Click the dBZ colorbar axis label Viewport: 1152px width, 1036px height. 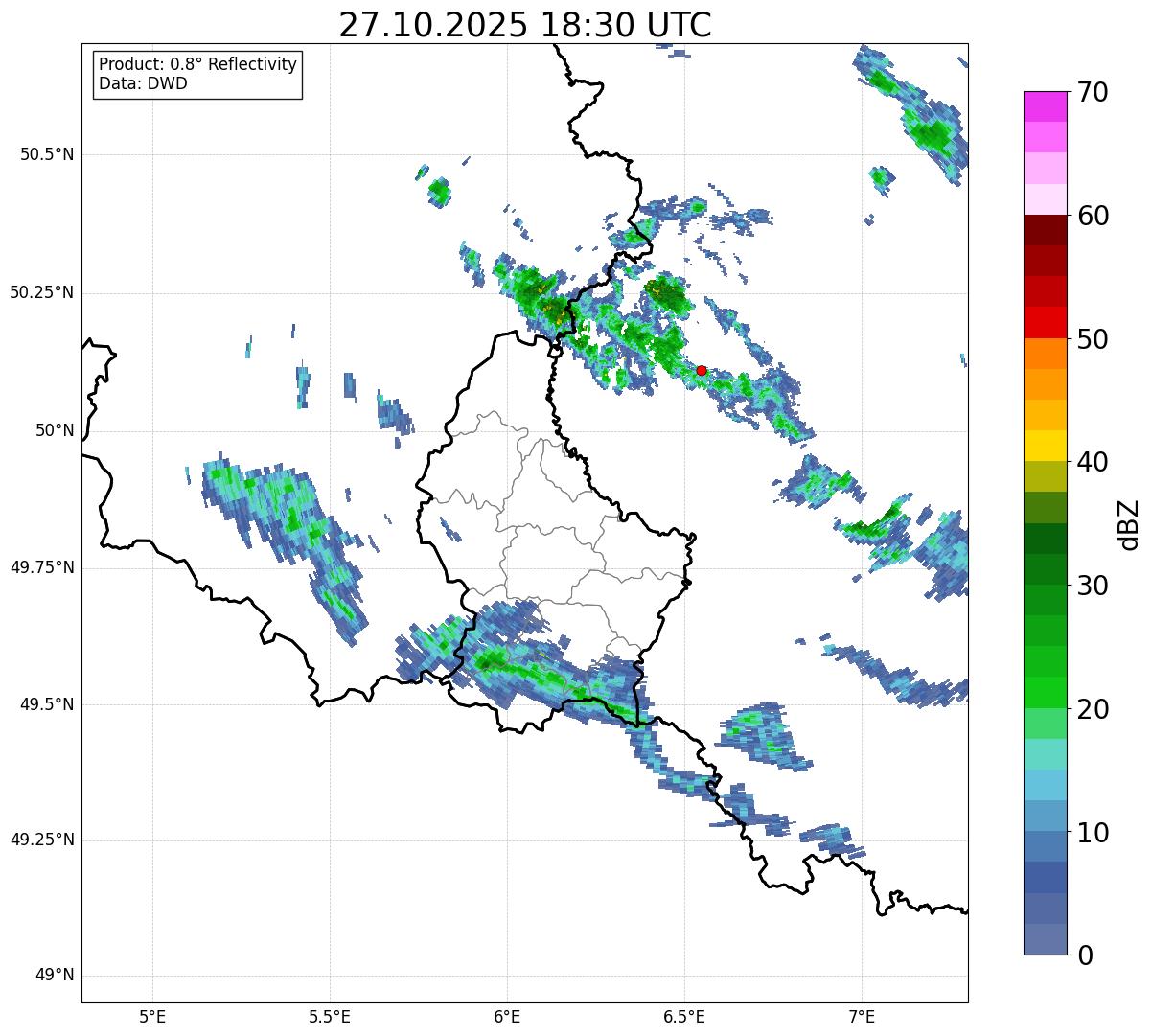(x=1130, y=524)
